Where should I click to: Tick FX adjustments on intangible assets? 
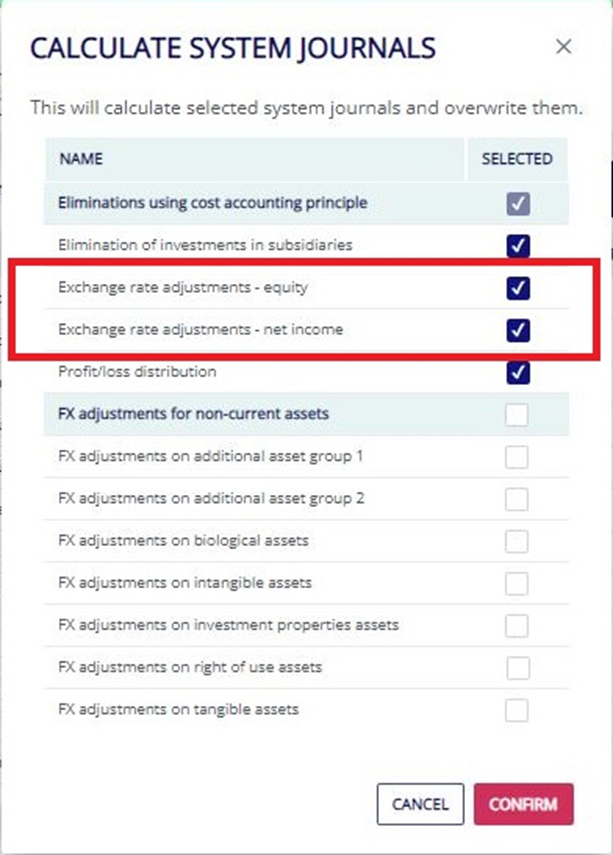[x=516, y=583]
